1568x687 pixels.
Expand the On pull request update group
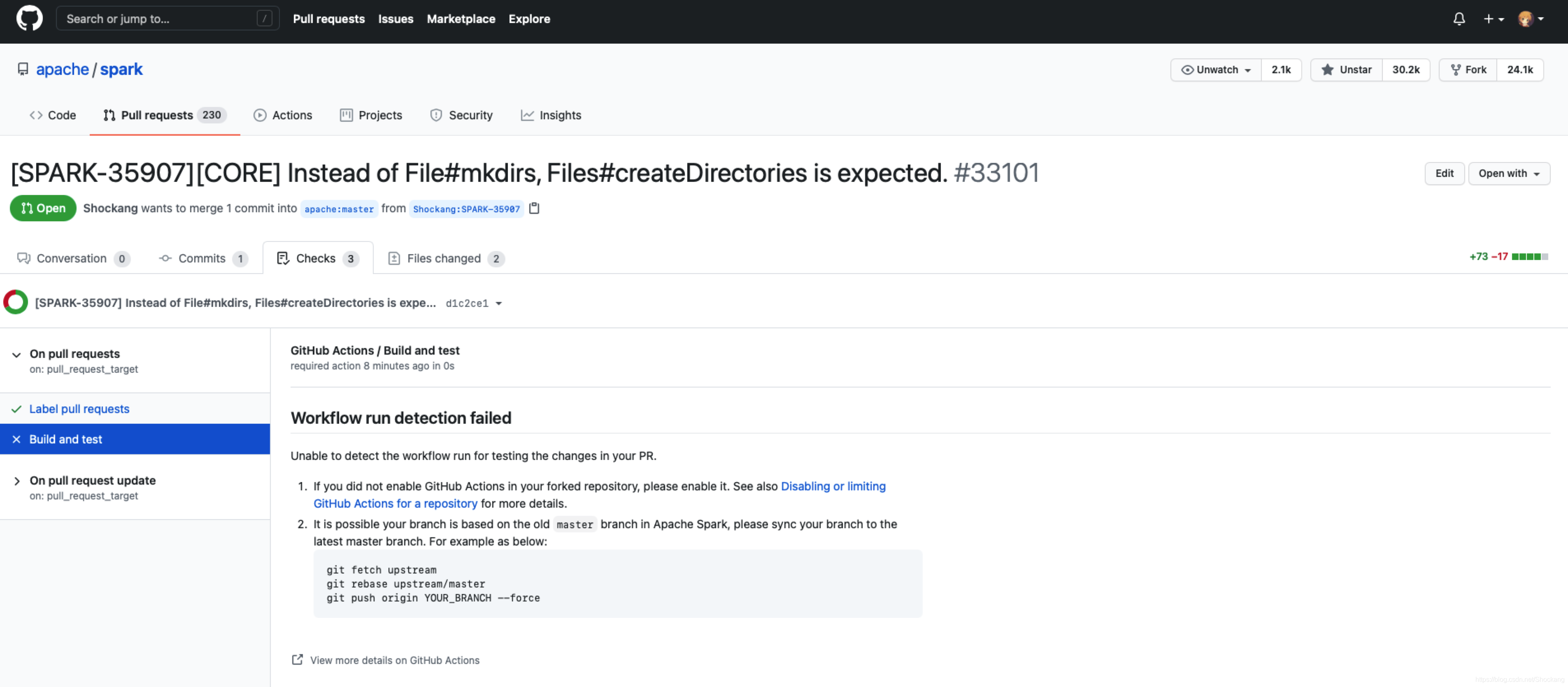click(16, 481)
